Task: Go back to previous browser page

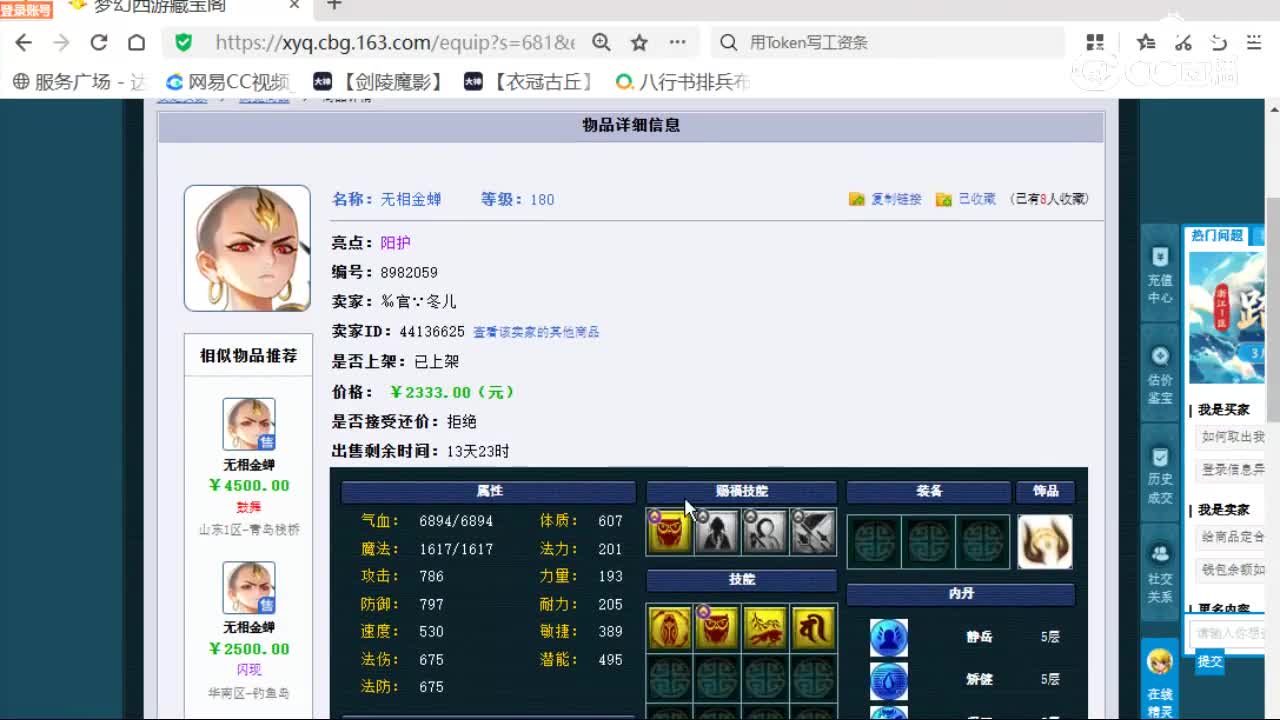Action: tap(24, 42)
